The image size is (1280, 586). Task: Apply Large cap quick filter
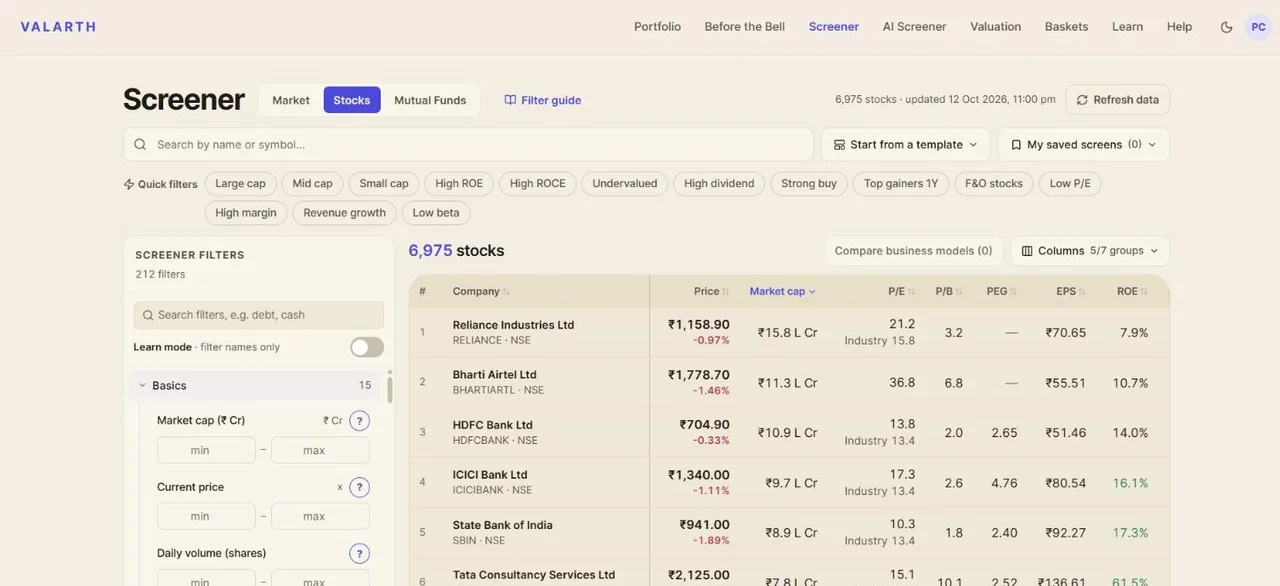click(241, 184)
